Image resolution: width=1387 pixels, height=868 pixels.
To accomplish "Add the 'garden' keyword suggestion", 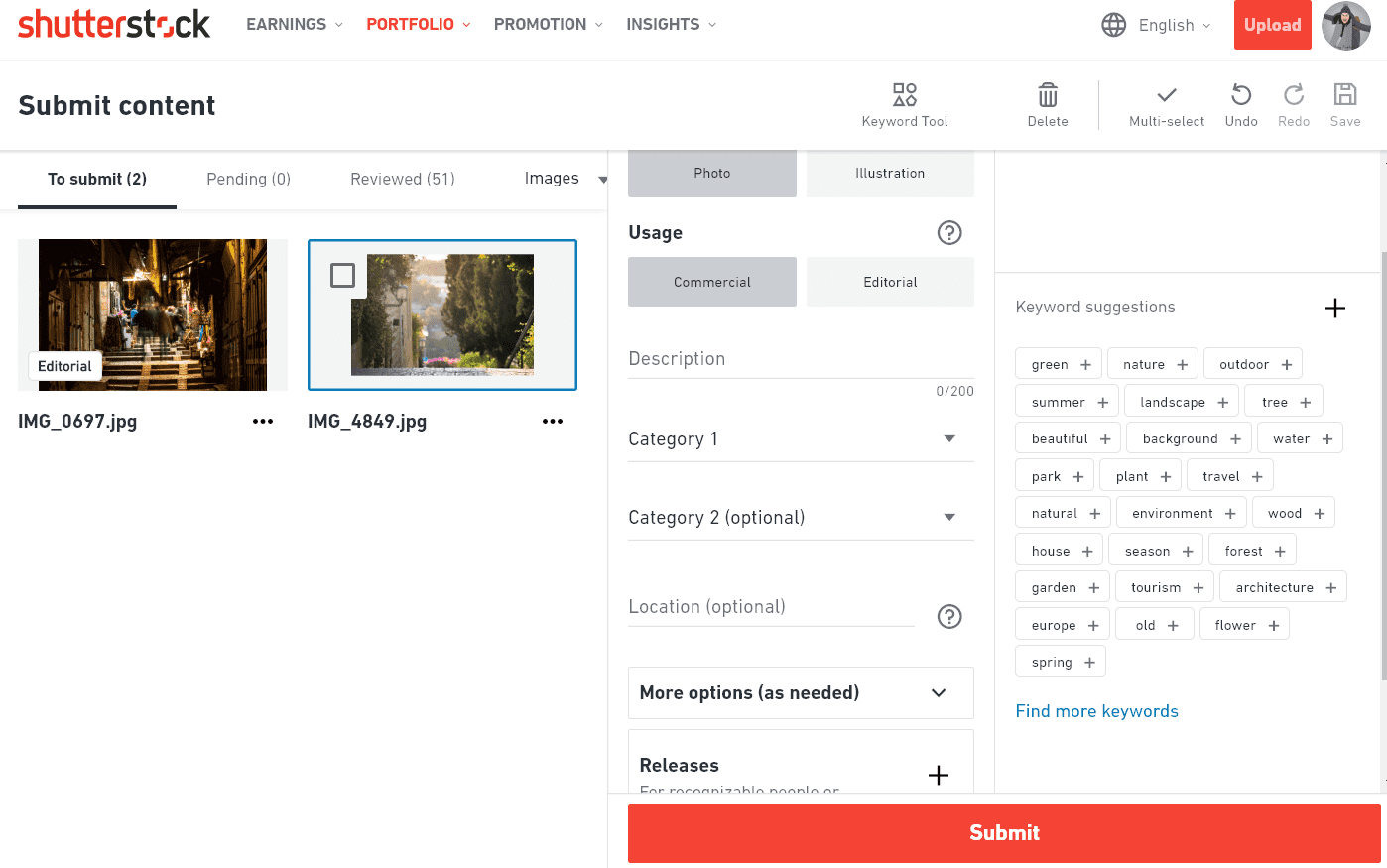I will pyautogui.click(x=1063, y=587).
